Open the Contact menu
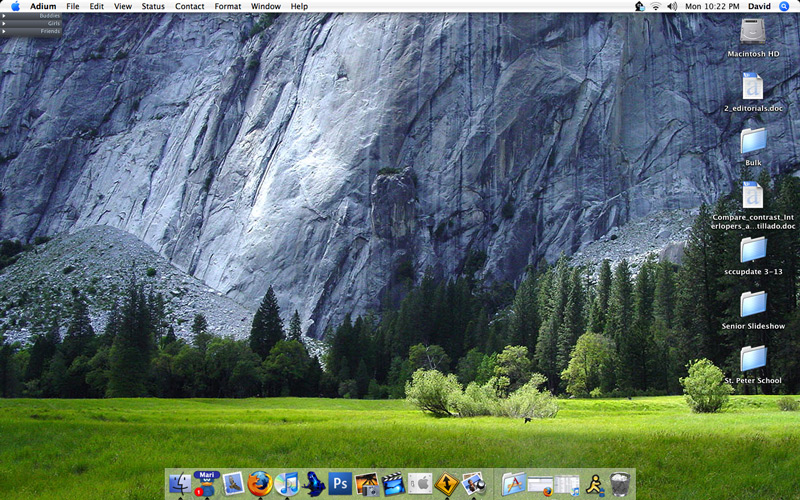This screenshot has height=500, width=800. tap(189, 6)
